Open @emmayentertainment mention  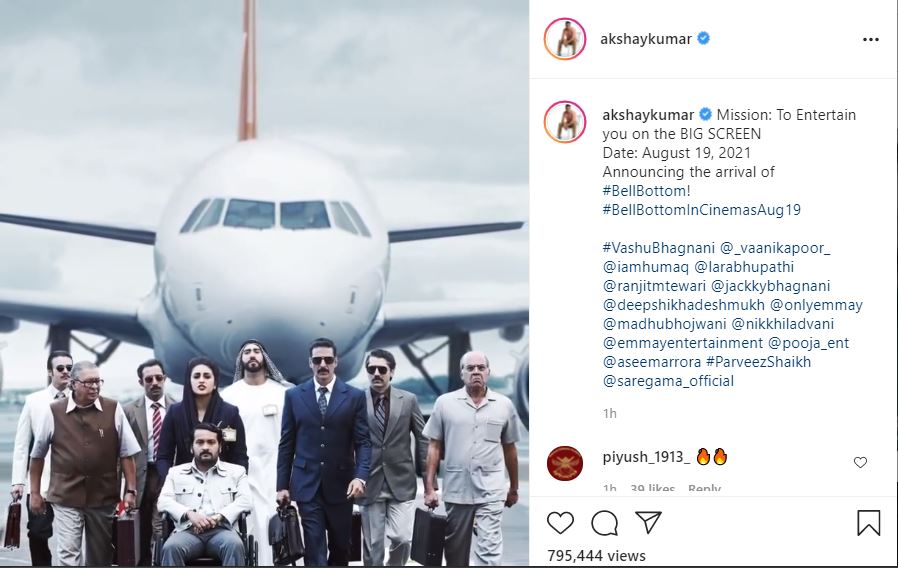(683, 343)
